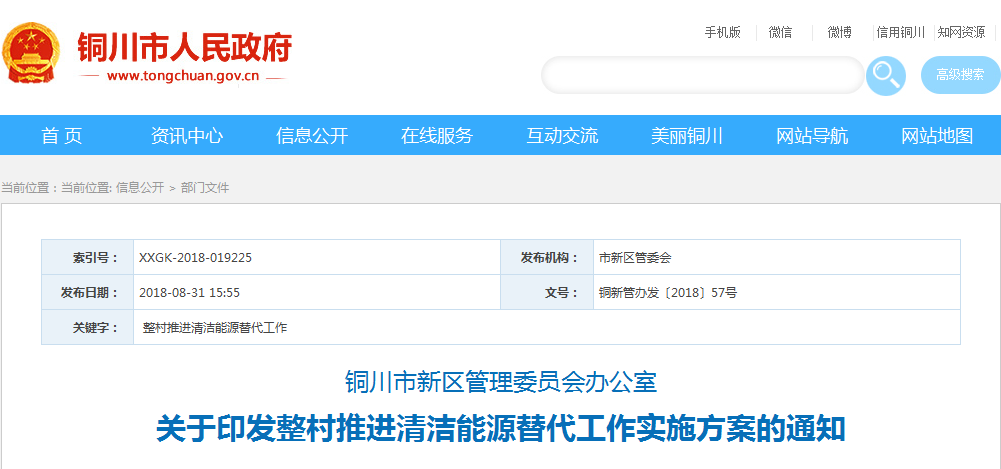Select 互动交流 in the navigation bar
1001x469 pixels.
point(562,136)
